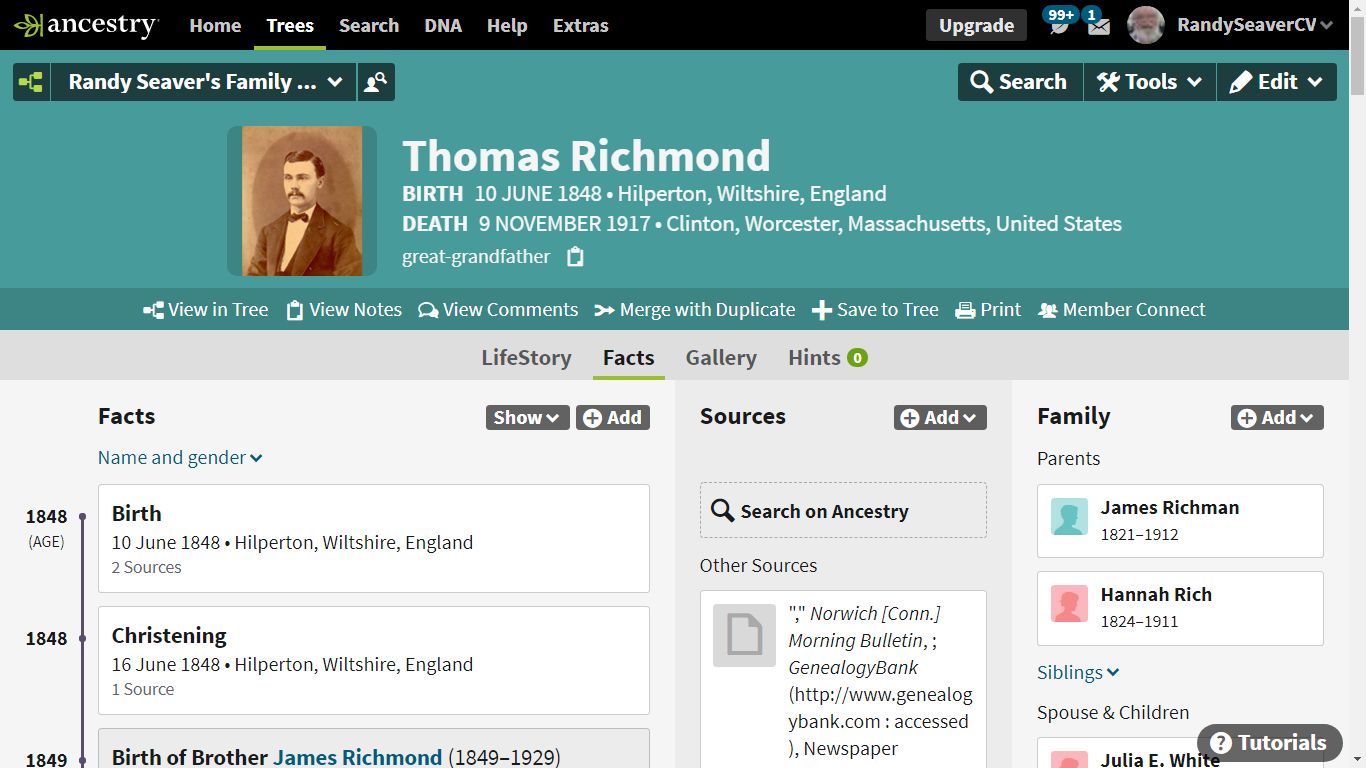
Task: Open View in Tree
Action: tap(205, 309)
